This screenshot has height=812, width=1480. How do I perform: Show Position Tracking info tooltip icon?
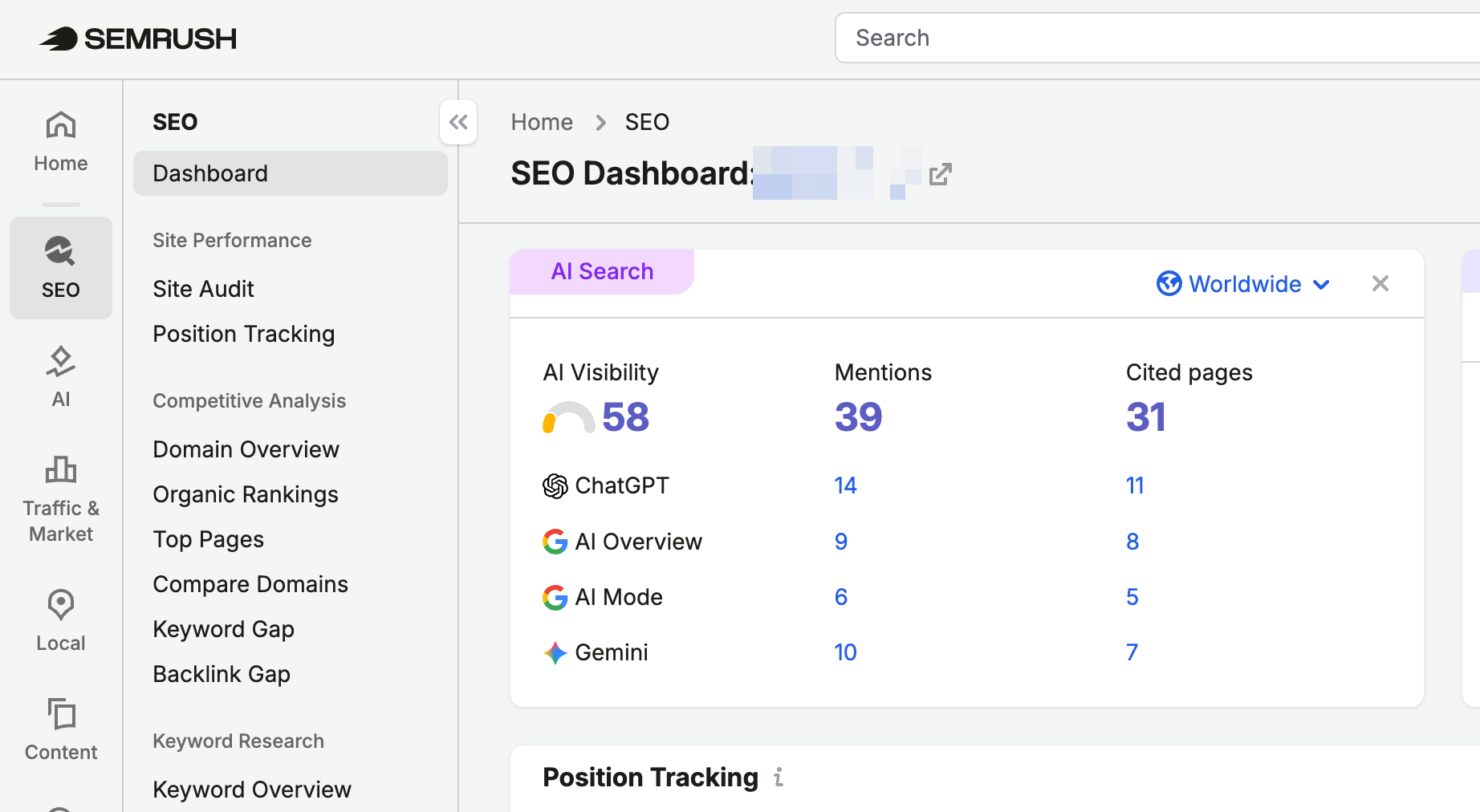pos(779,777)
